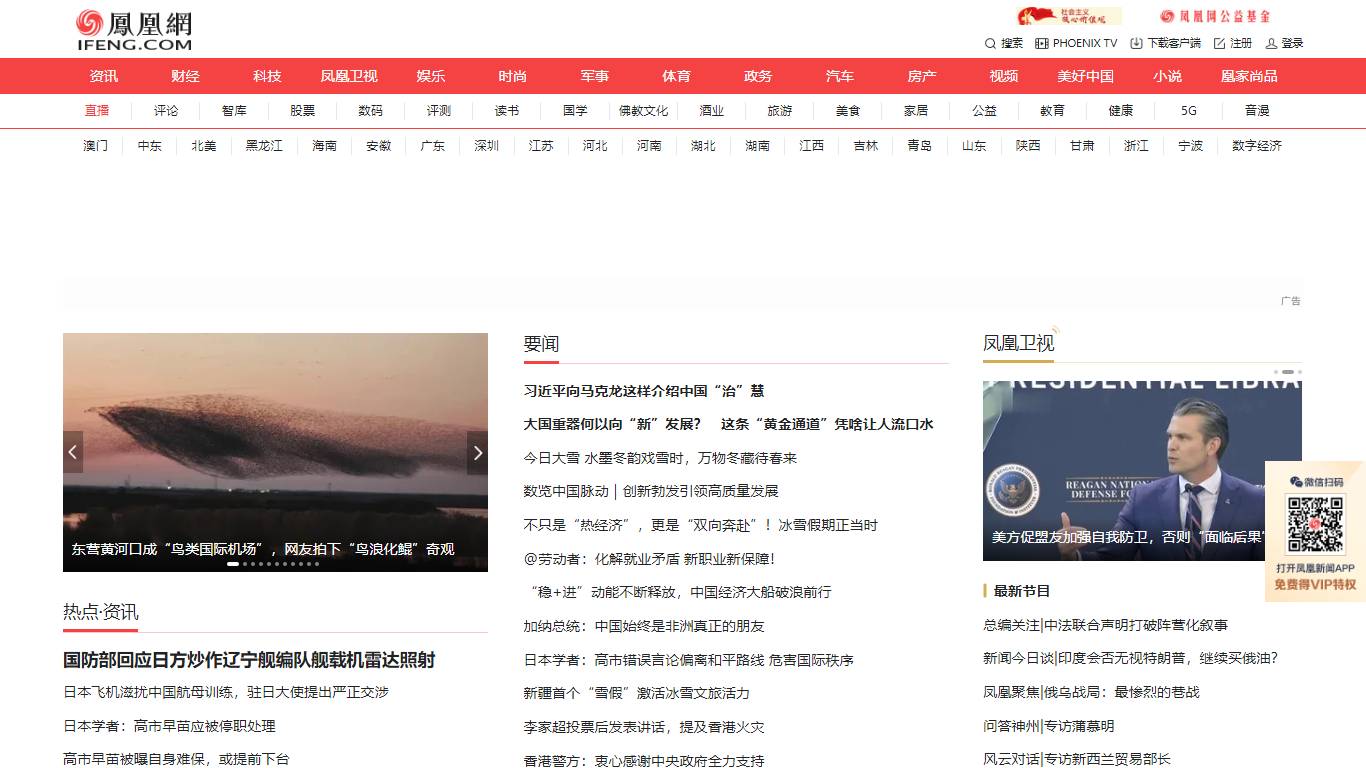1366x768 pixels.
Task: Select the 直播 sub-navigation tab
Action: (x=97, y=111)
